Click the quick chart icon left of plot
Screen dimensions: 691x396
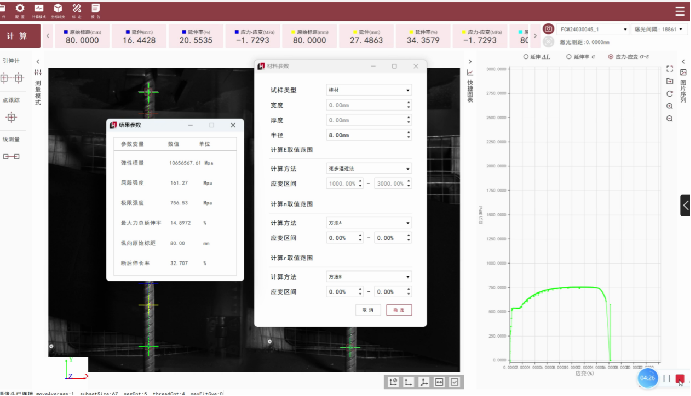(470, 73)
